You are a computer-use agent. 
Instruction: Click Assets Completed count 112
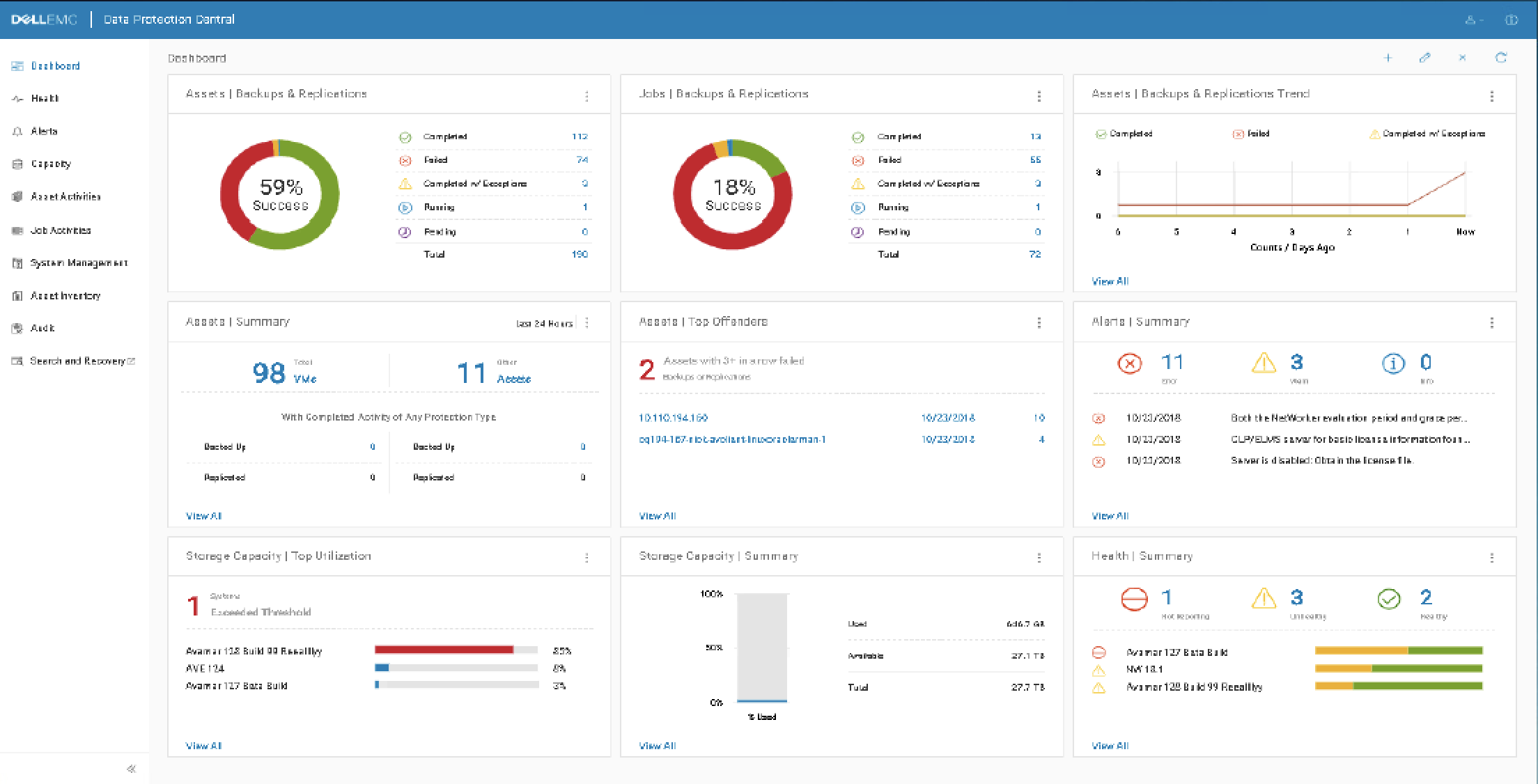[580, 136]
